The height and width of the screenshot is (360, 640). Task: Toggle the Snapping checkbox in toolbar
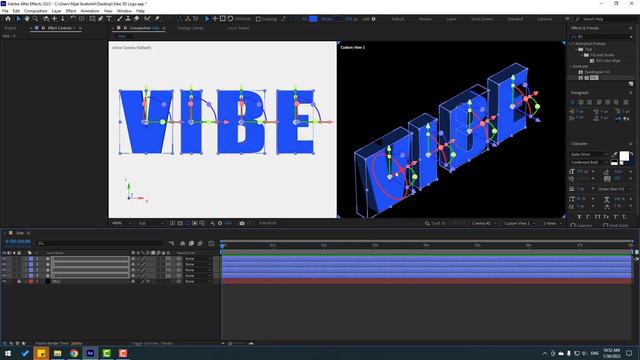pos(258,19)
